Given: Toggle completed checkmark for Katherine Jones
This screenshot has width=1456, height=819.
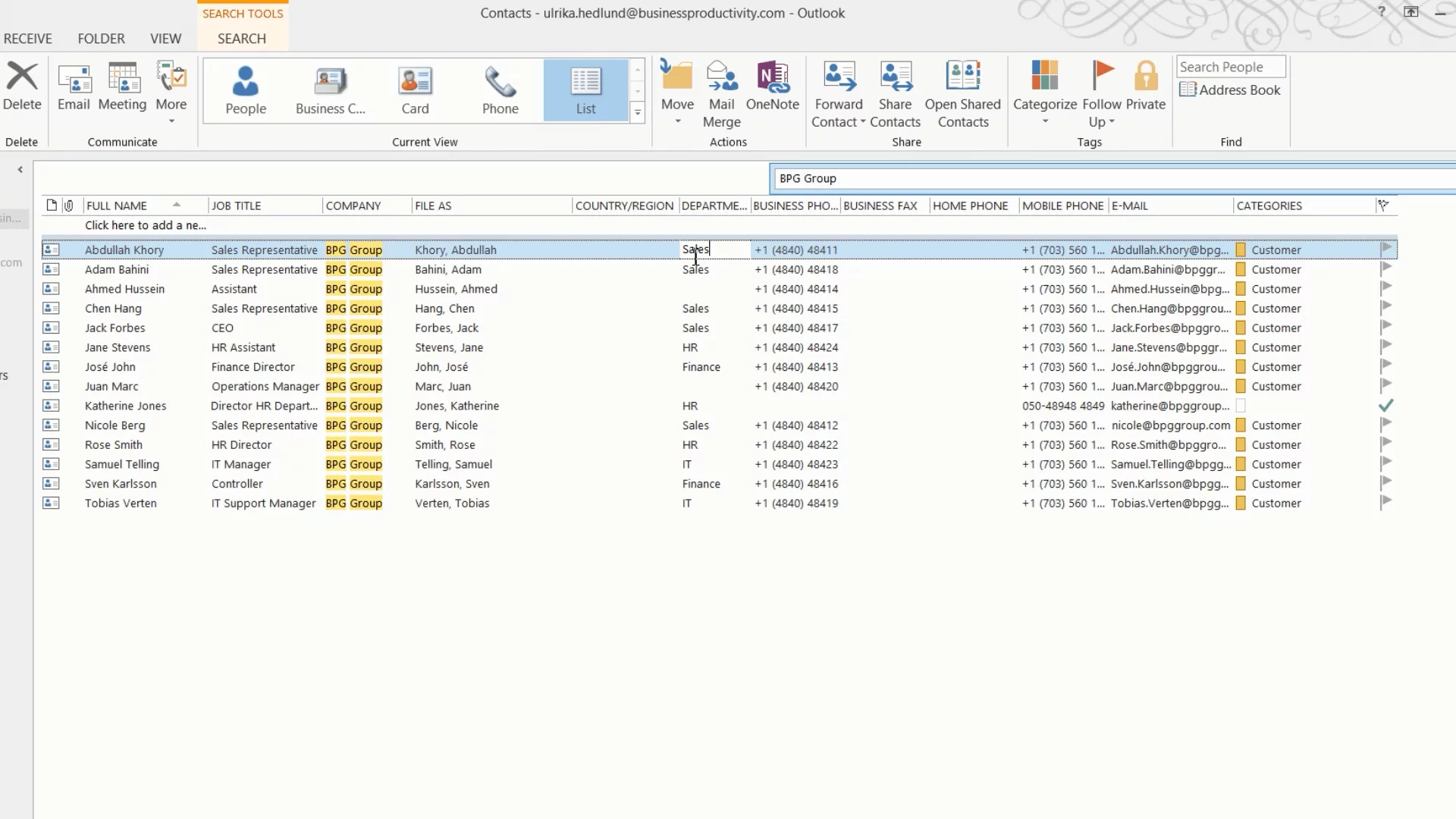Looking at the screenshot, I should click(x=1385, y=406).
